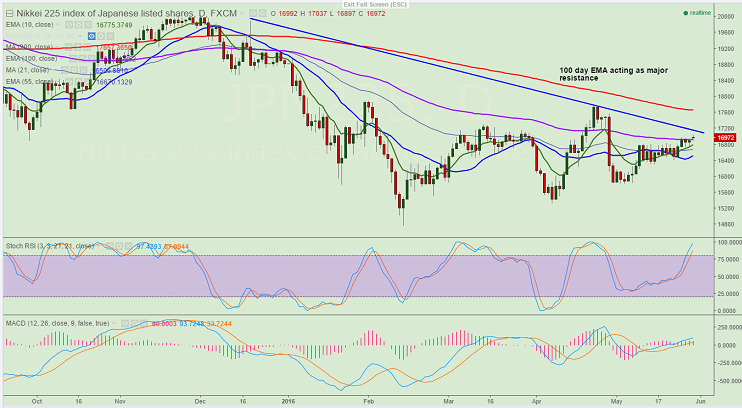Image resolution: width=742 pixels, height=408 pixels.
Task: Collapse the indicator legend next to Nikkei 225 title
Action: tap(9, 14)
